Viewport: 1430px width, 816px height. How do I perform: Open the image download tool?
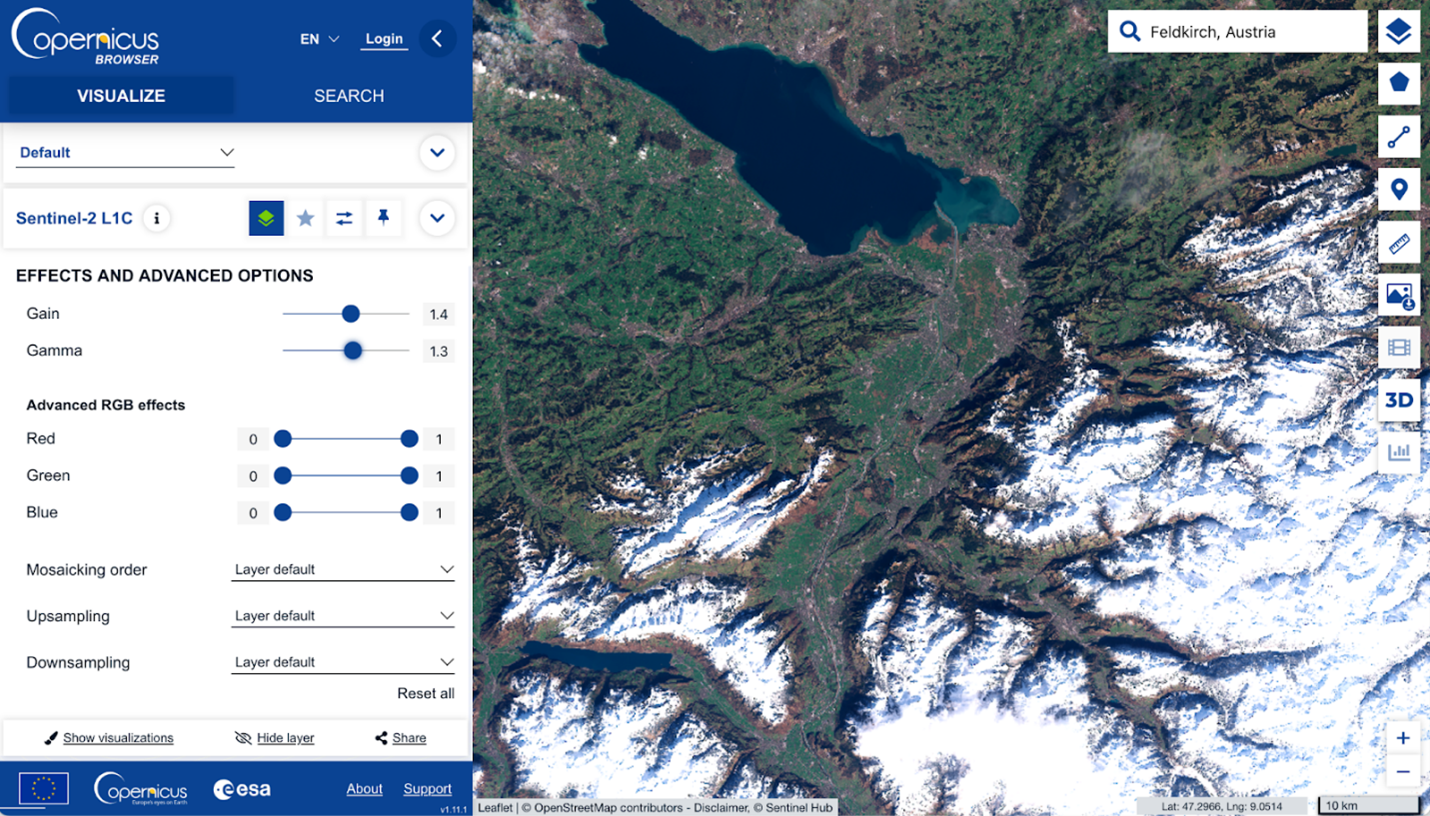click(x=1398, y=295)
